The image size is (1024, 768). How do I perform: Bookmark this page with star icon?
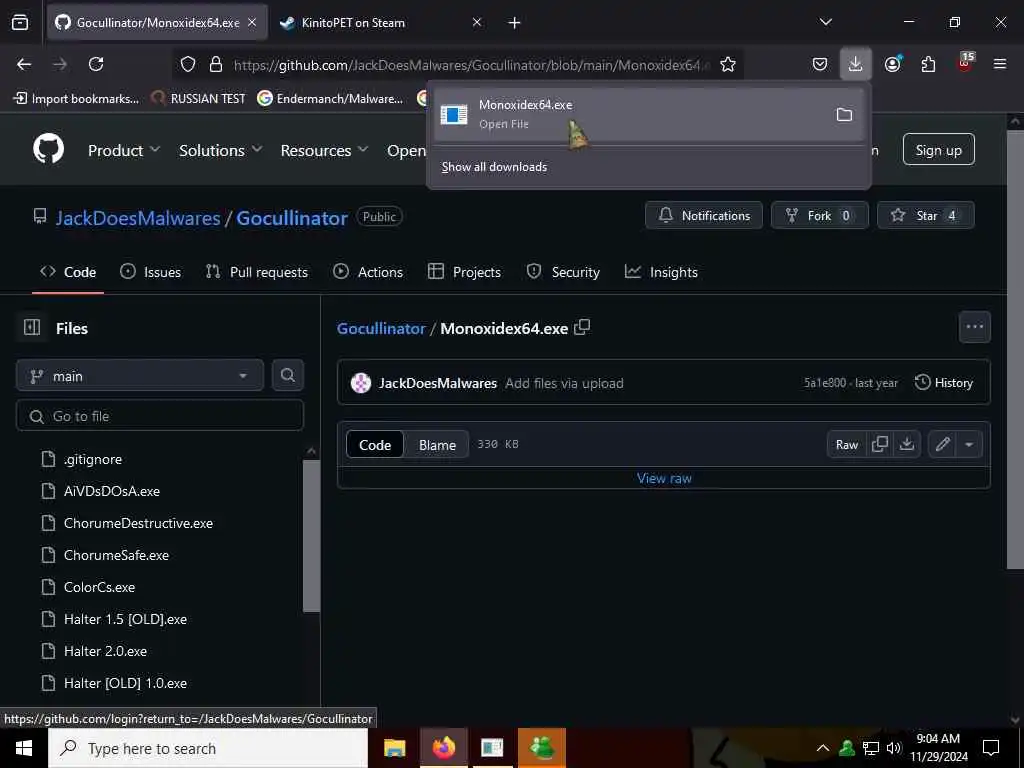(x=728, y=64)
